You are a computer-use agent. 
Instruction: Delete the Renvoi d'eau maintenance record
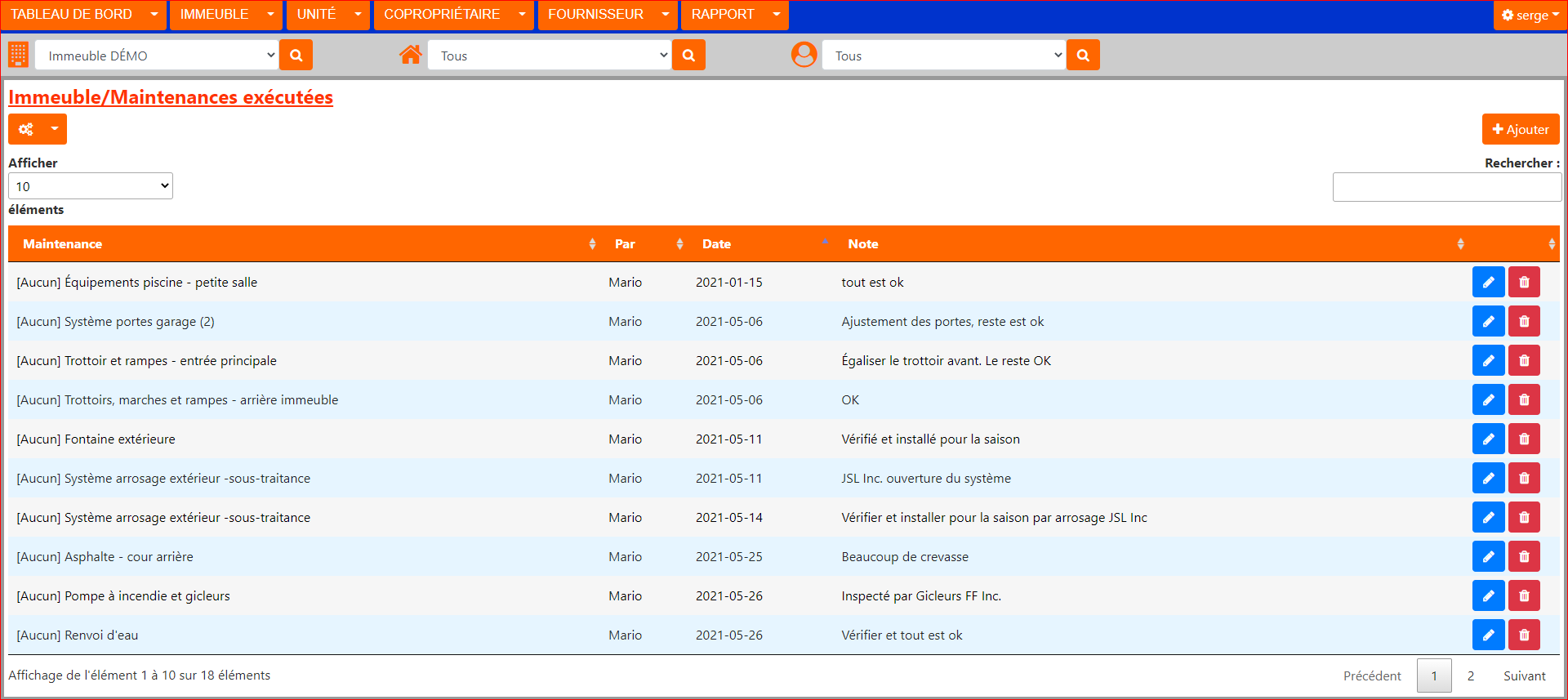coord(1524,635)
